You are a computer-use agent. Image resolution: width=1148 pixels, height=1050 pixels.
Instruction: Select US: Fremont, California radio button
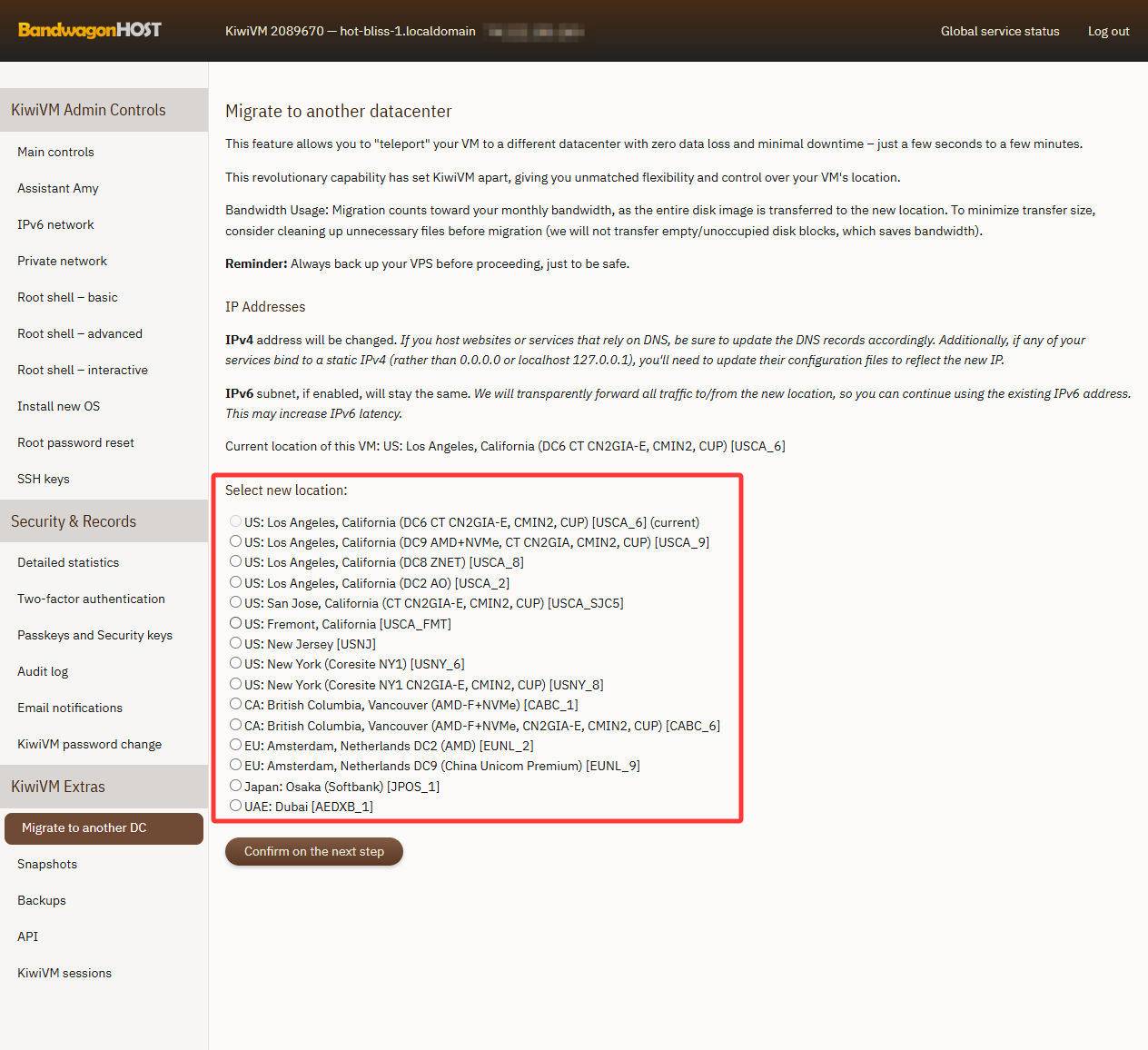[236, 623]
